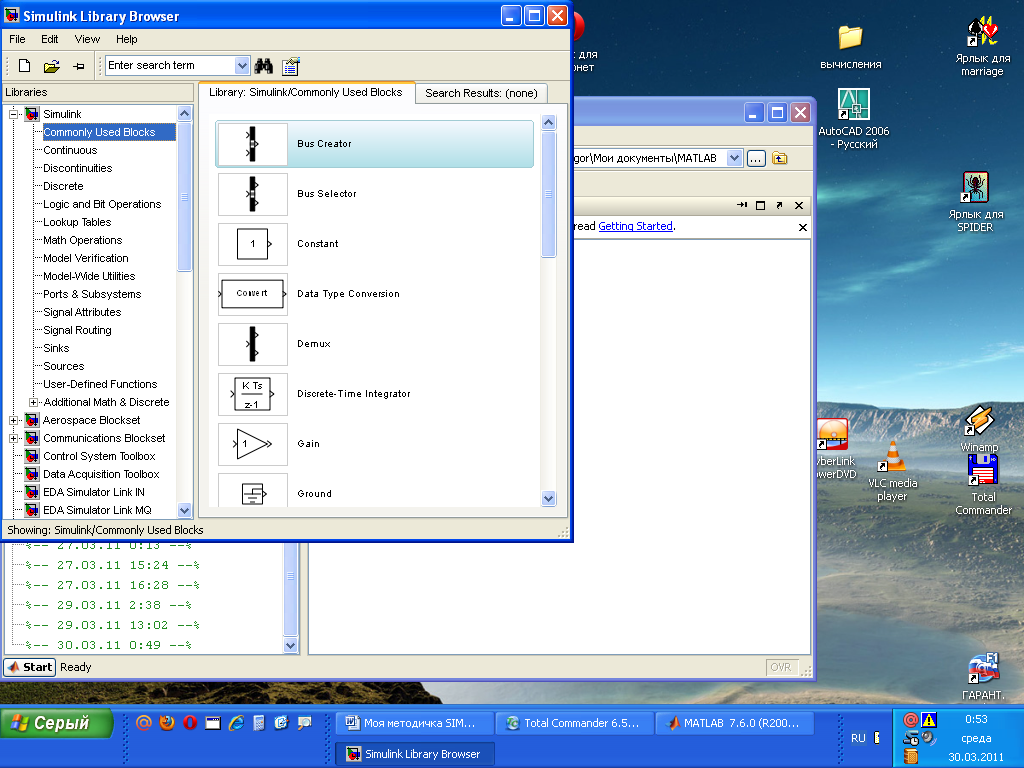The width and height of the screenshot is (1024, 768).
Task: Select the Gain block icon
Action: click(253, 444)
